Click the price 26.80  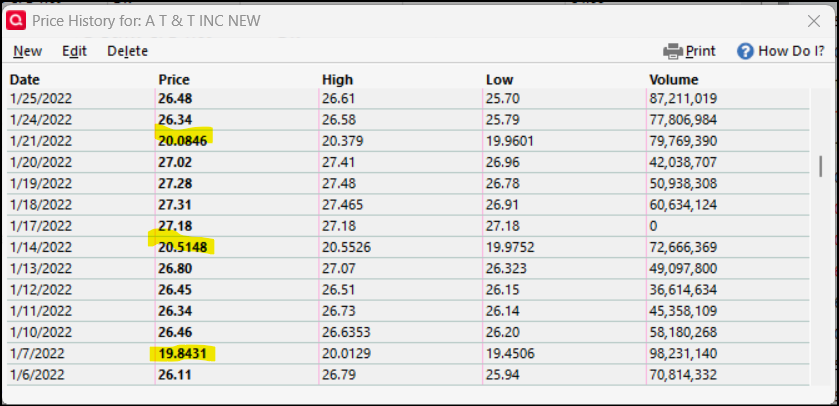coord(175,269)
